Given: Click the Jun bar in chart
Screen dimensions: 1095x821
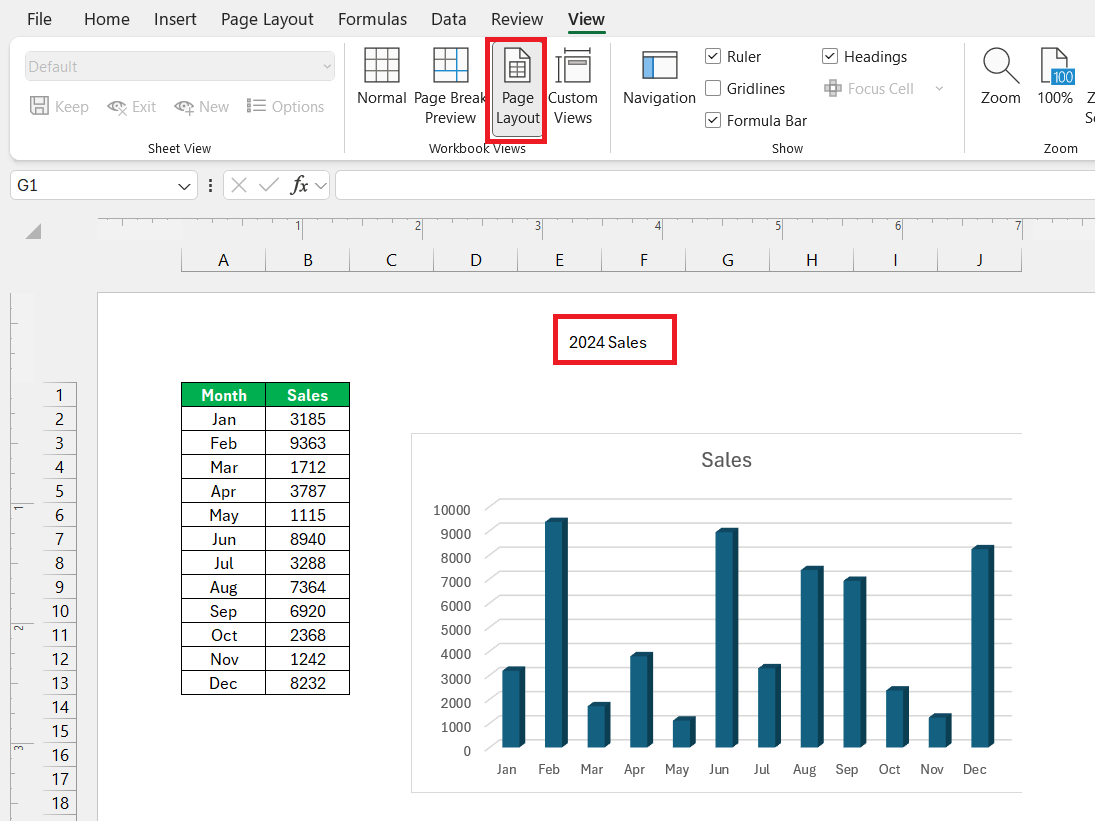Looking at the screenshot, I should click(726, 638).
